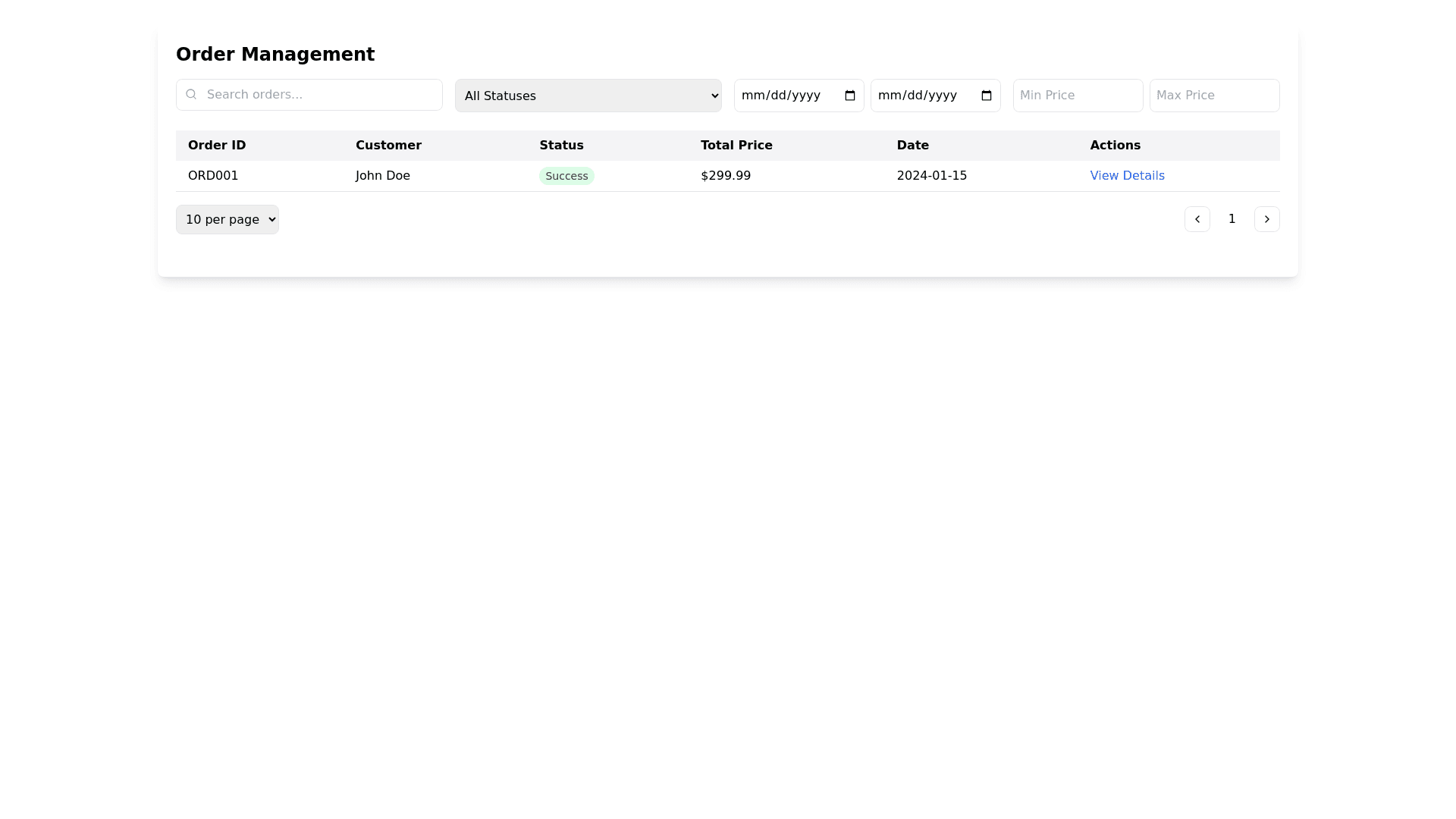Click the Customer column header
Screen dimensions: 1456x819
point(388,145)
